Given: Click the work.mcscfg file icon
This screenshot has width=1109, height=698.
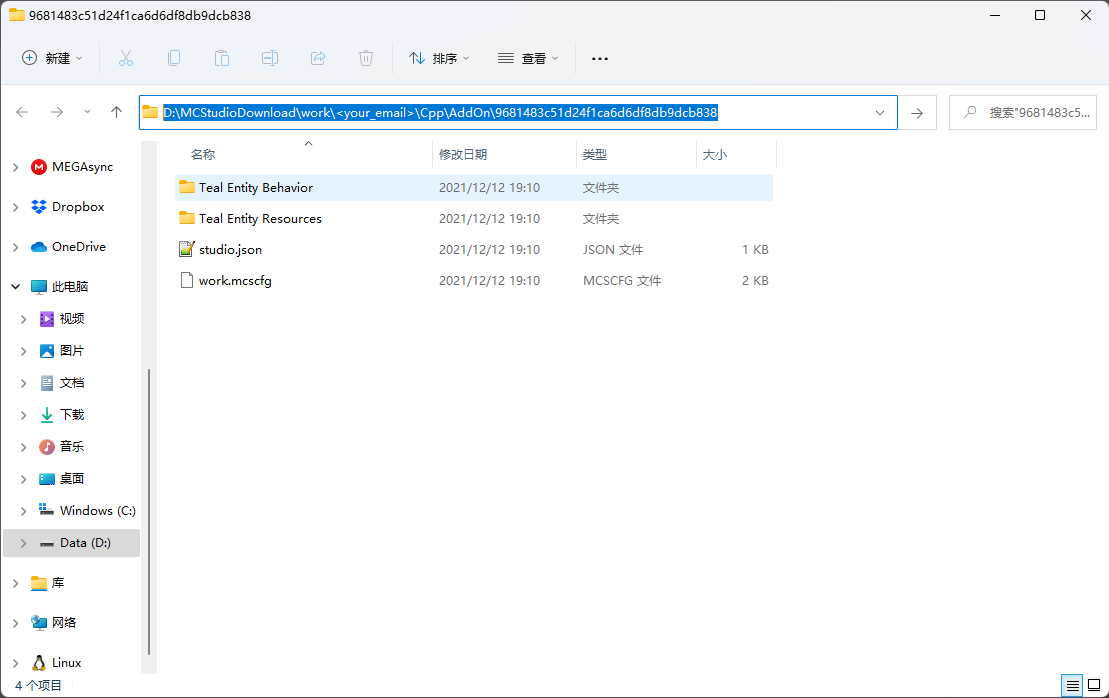Looking at the screenshot, I should coord(187,280).
